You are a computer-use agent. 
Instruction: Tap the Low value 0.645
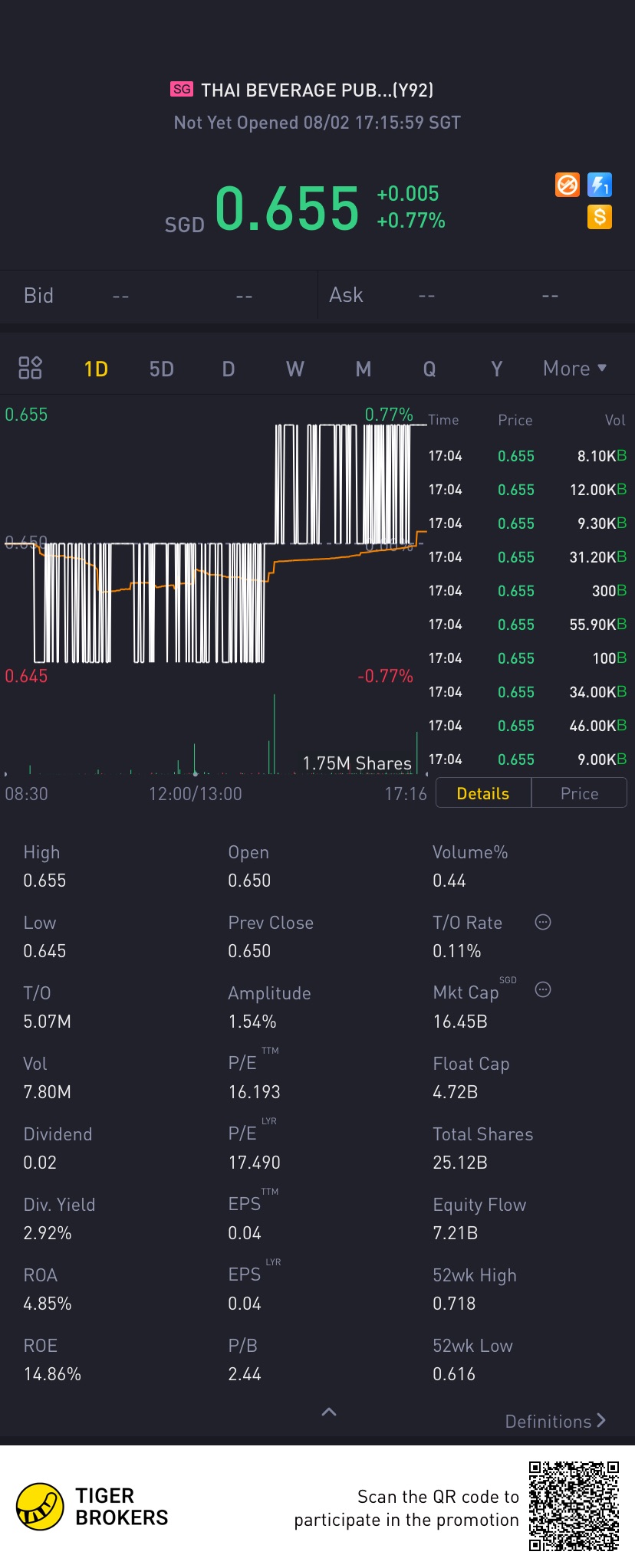[x=44, y=951]
